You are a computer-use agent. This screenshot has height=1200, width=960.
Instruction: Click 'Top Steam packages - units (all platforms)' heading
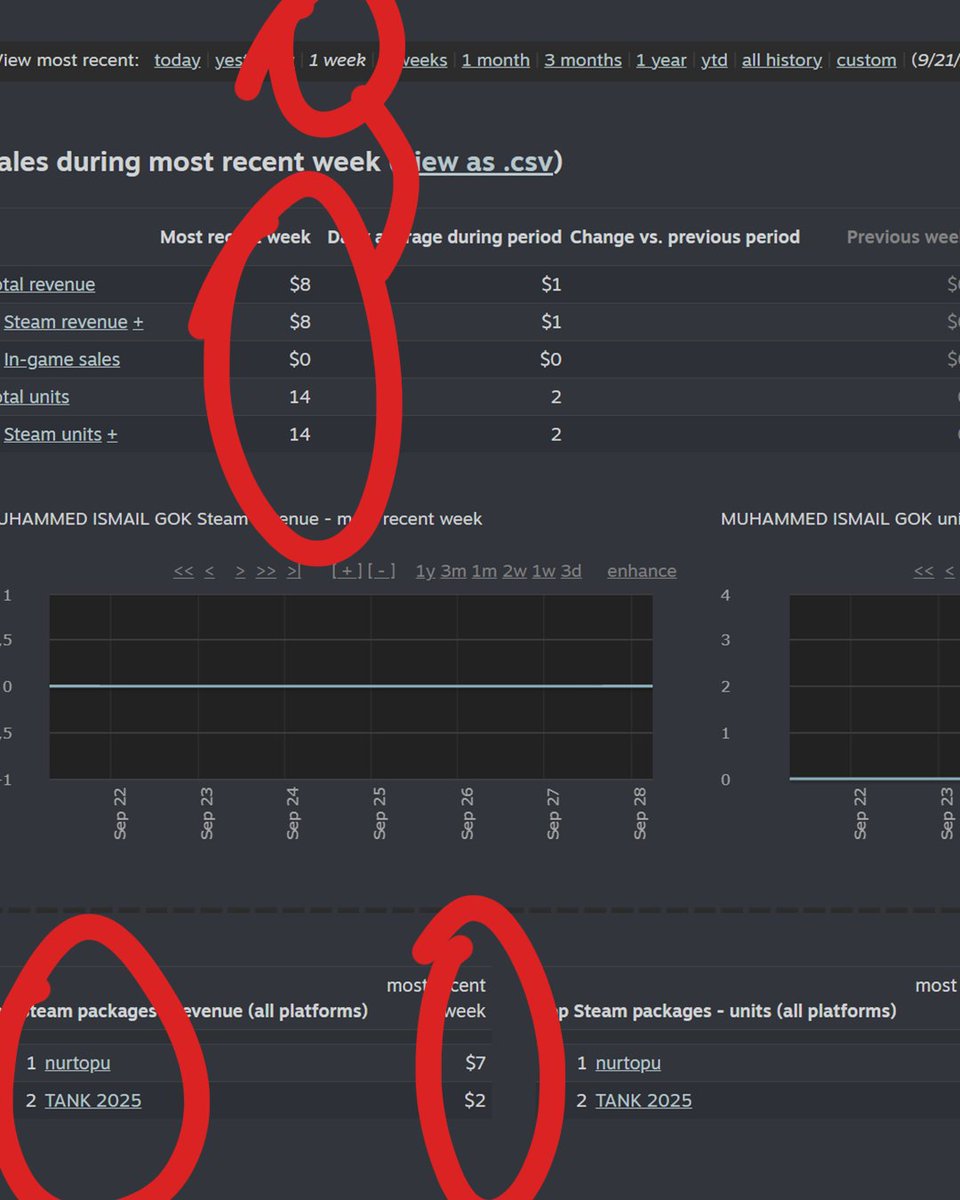click(x=719, y=1011)
